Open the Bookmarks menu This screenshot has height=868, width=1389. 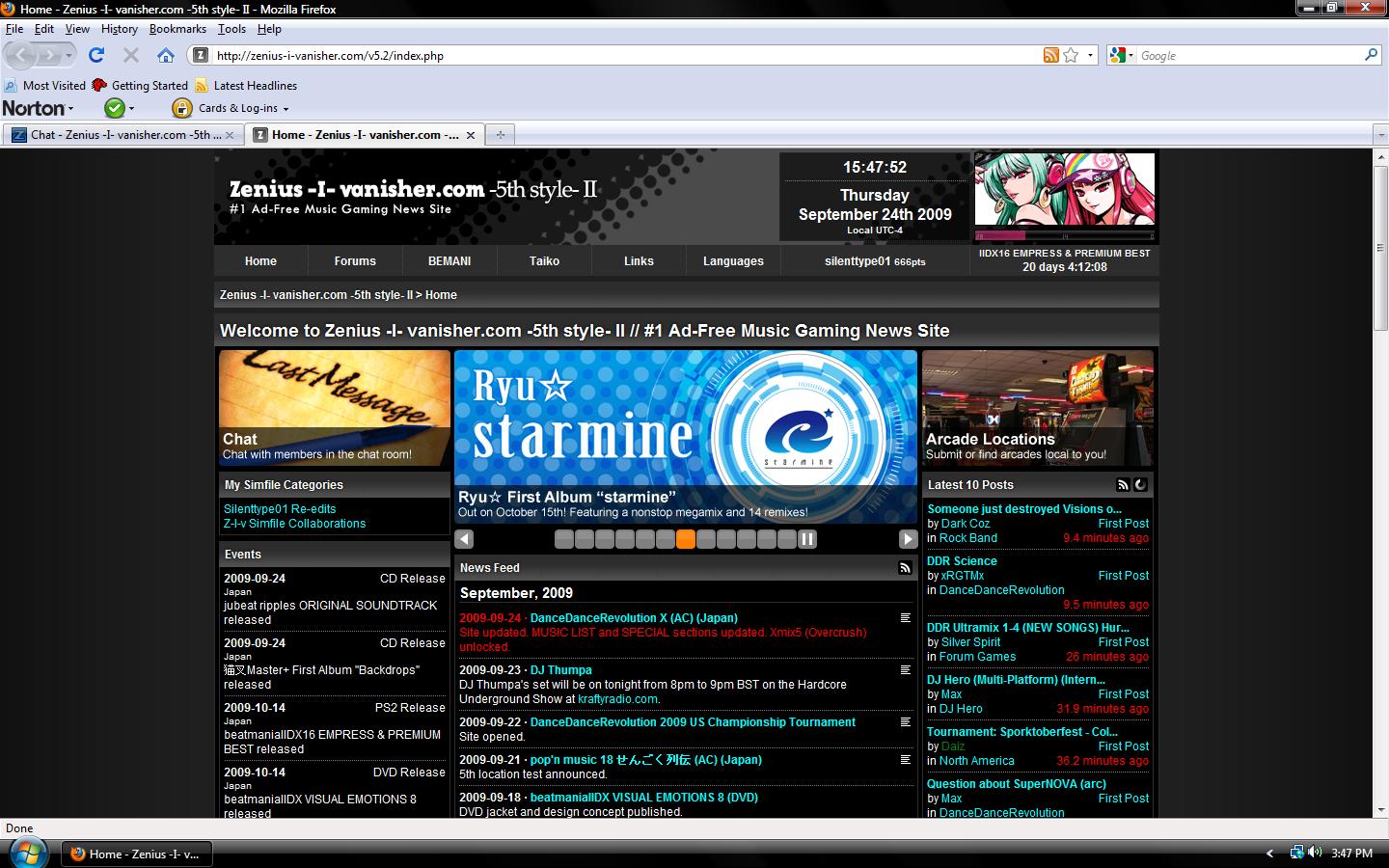177,29
